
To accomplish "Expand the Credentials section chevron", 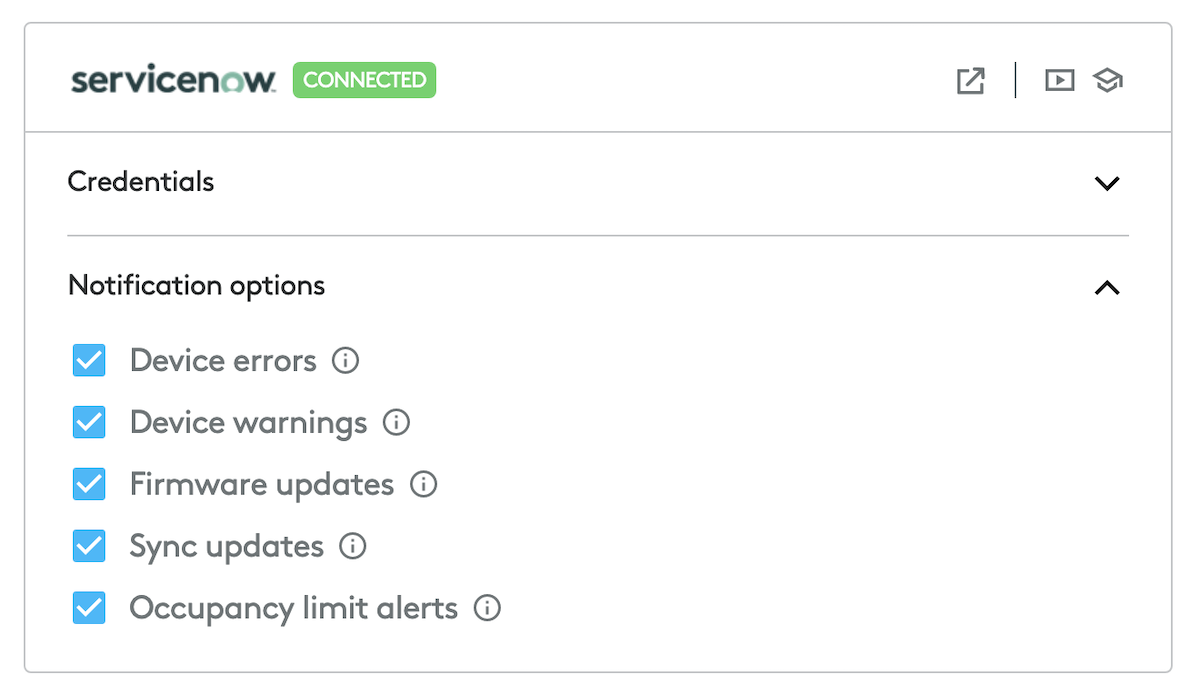I will point(1106,183).
